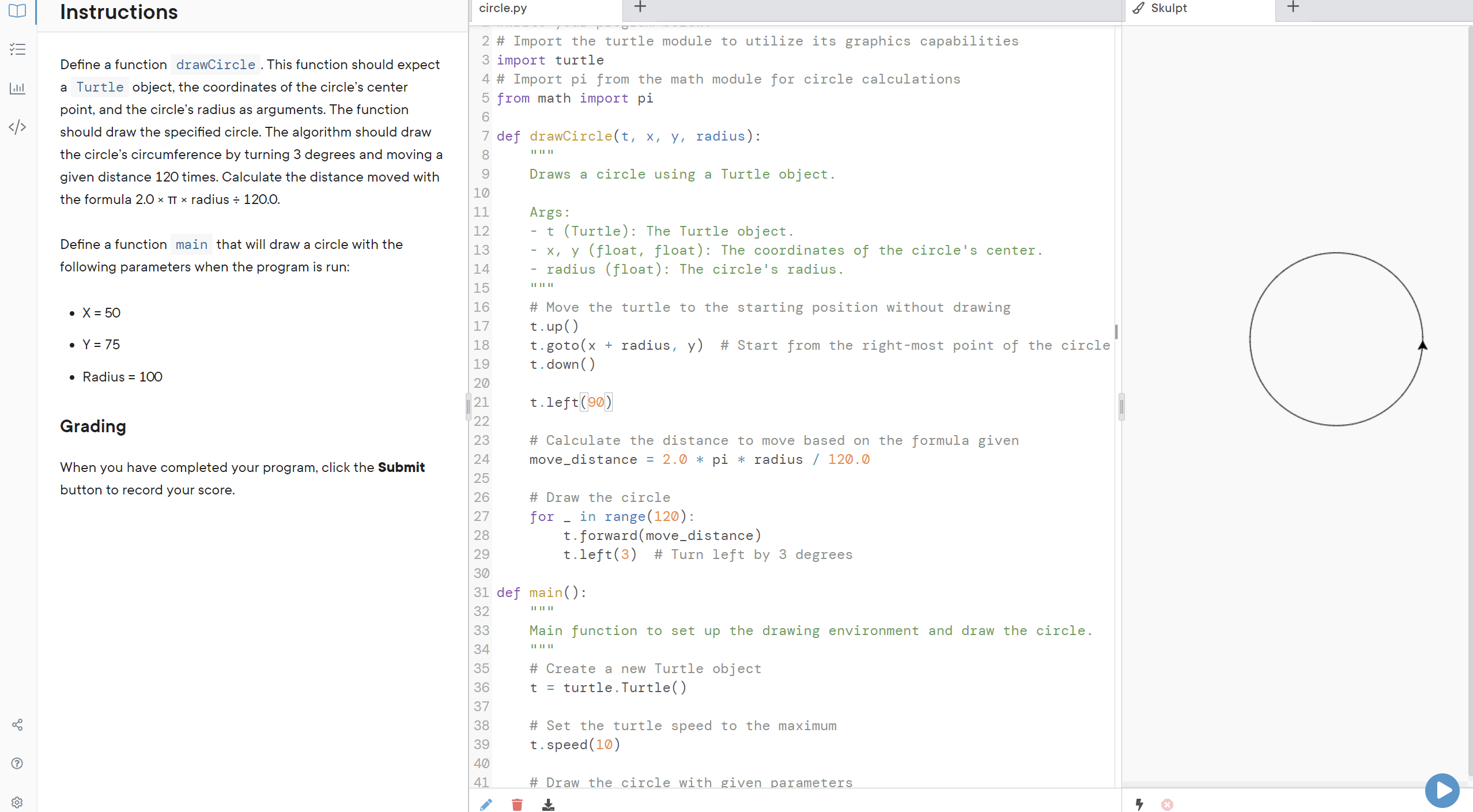Open the bar chart progress icon
Screen dimensions: 1473x812
[17, 88]
